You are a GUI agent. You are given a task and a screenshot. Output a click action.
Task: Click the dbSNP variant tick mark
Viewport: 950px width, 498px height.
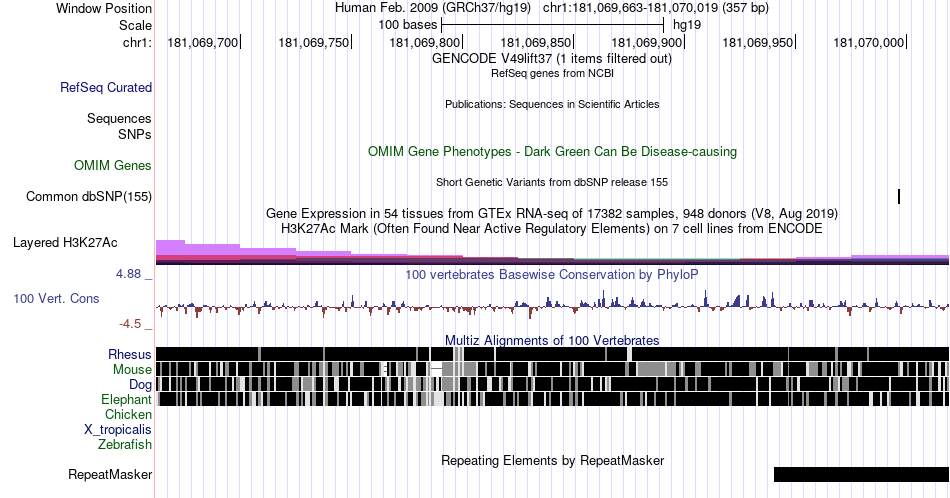click(x=899, y=196)
